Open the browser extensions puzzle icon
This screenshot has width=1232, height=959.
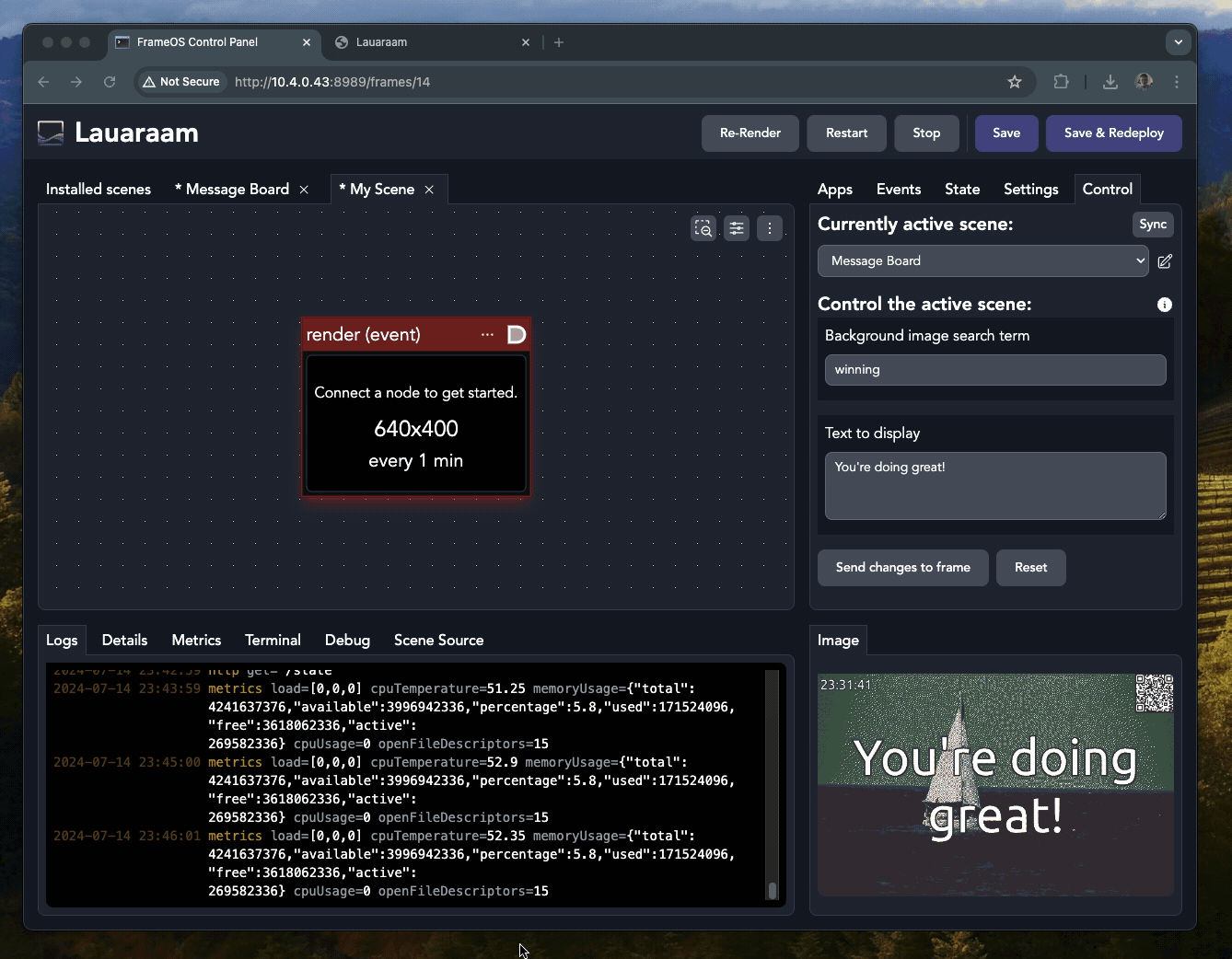point(1061,82)
